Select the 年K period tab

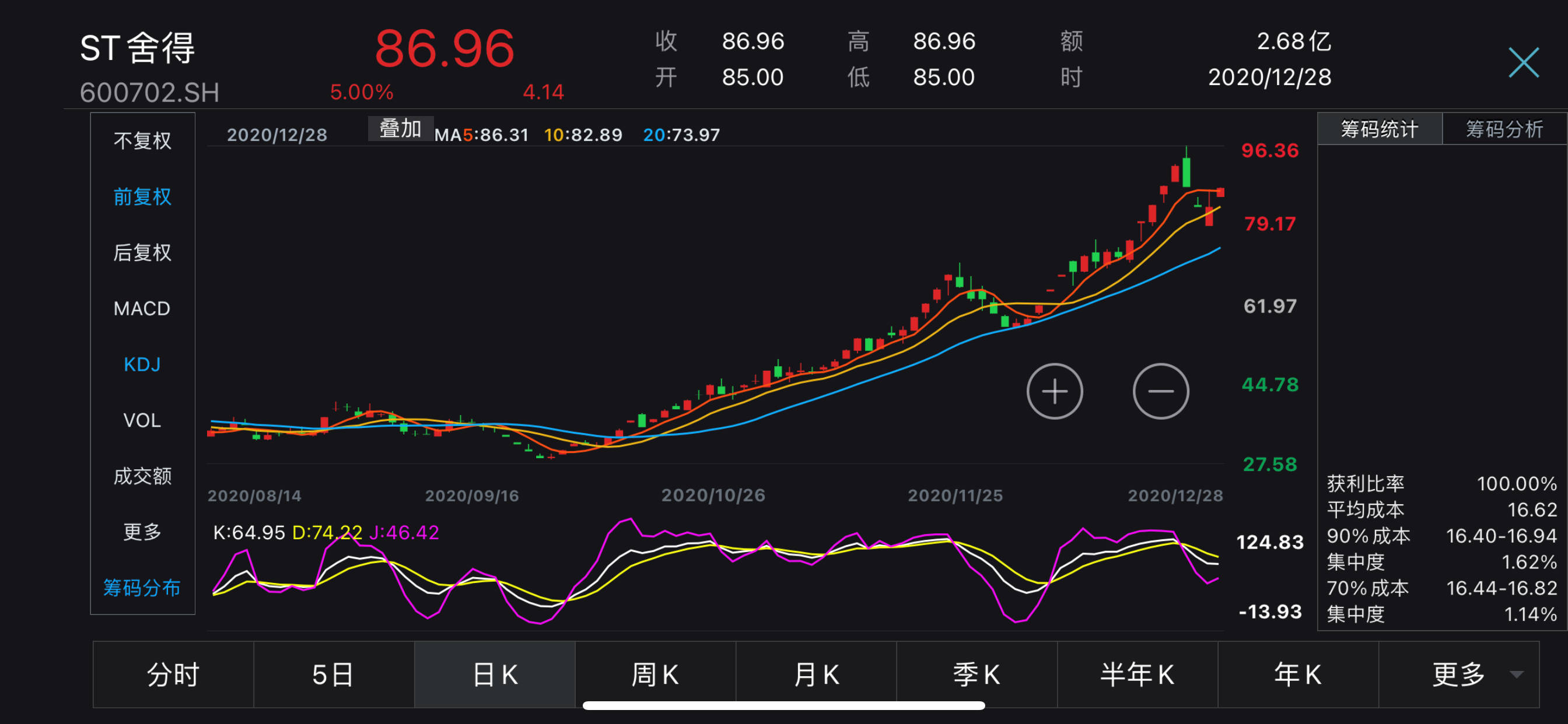point(1298,674)
